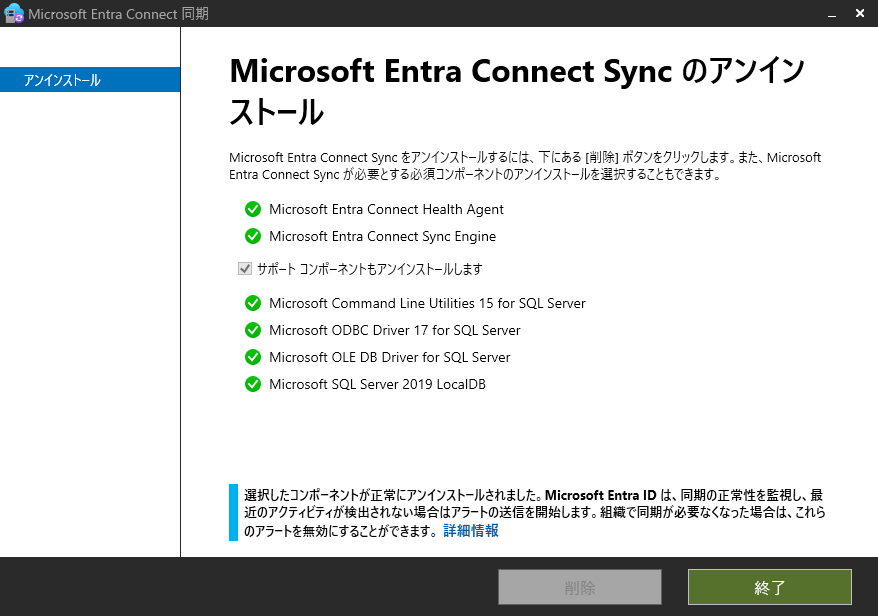Open the 詳細情報 link
The height and width of the screenshot is (616, 878).
pos(471,530)
